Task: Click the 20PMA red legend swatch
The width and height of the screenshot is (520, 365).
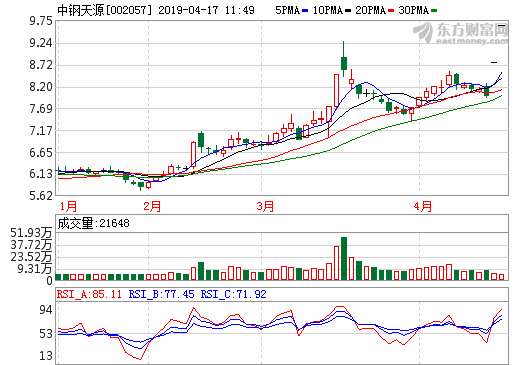Action: (391, 11)
